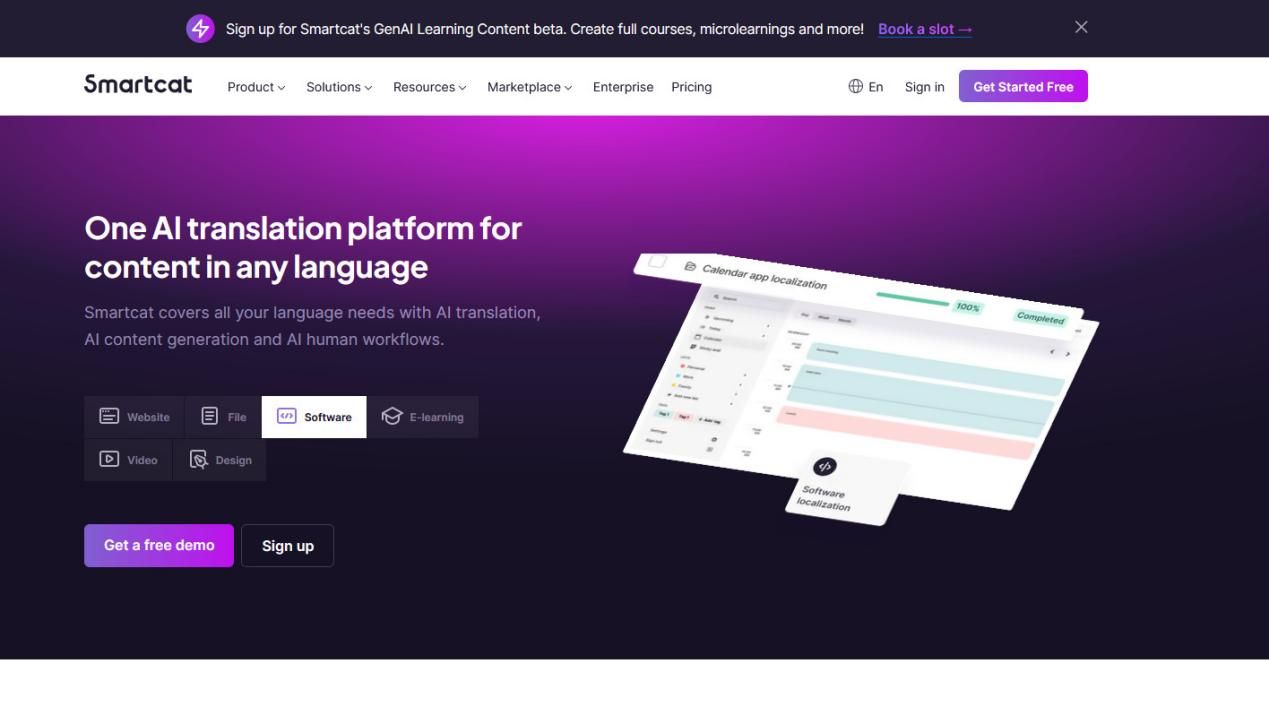Viewport: 1269px width, 715px height.
Task: Select the Video tab
Action: tap(128, 460)
